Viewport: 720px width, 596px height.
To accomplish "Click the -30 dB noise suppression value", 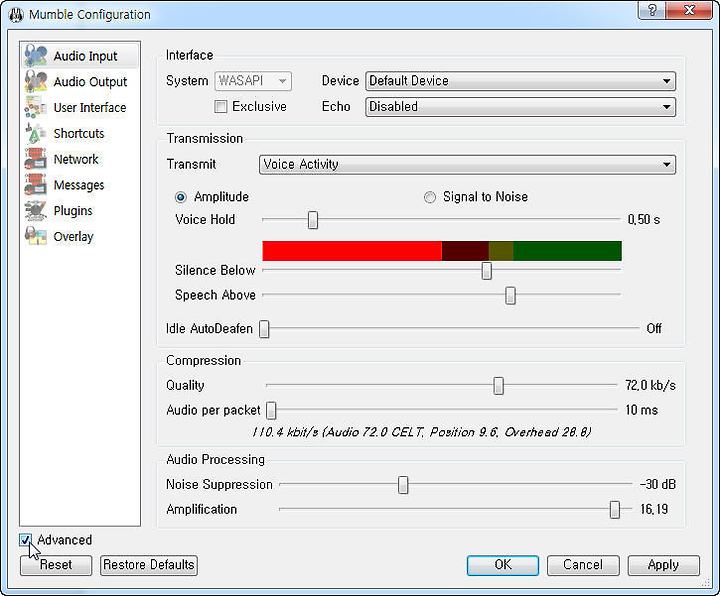I will tap(658, 484).
